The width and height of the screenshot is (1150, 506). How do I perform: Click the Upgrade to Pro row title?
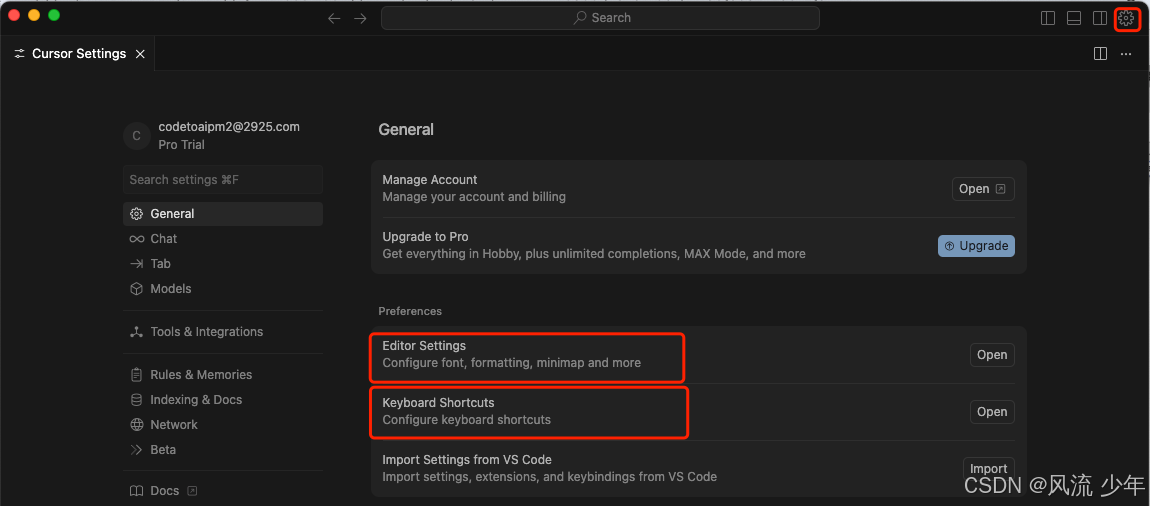click(425, 237)
